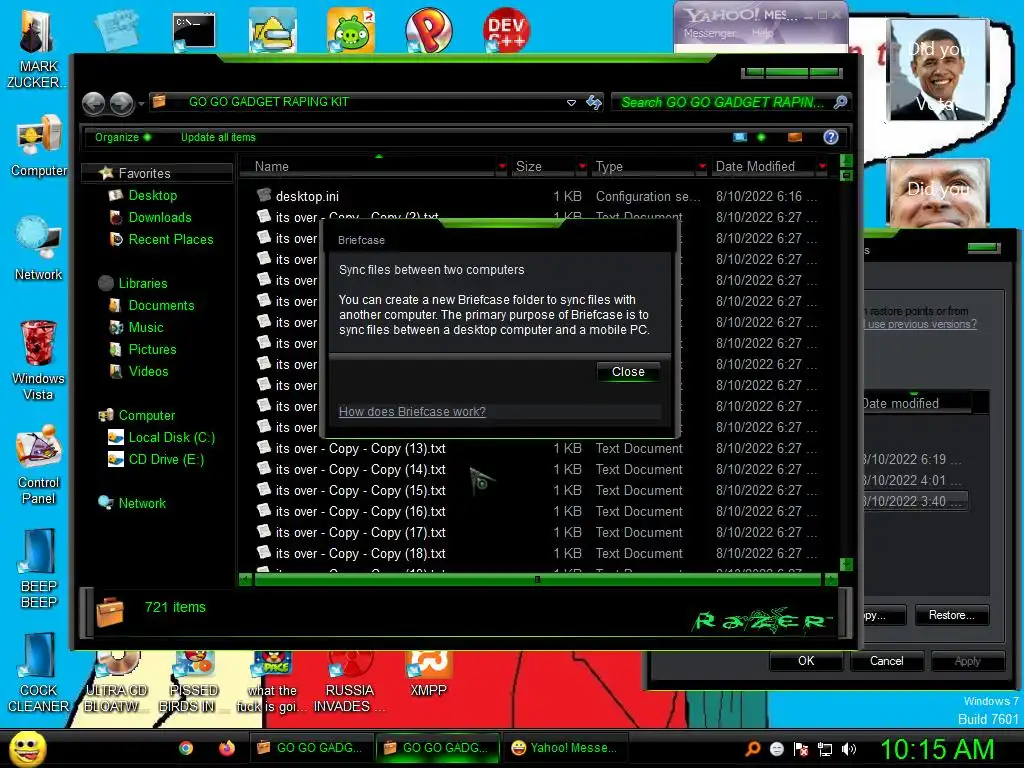Open the Windows Vista recycle bin icon
1024x768 pixels.
point(39,360)
